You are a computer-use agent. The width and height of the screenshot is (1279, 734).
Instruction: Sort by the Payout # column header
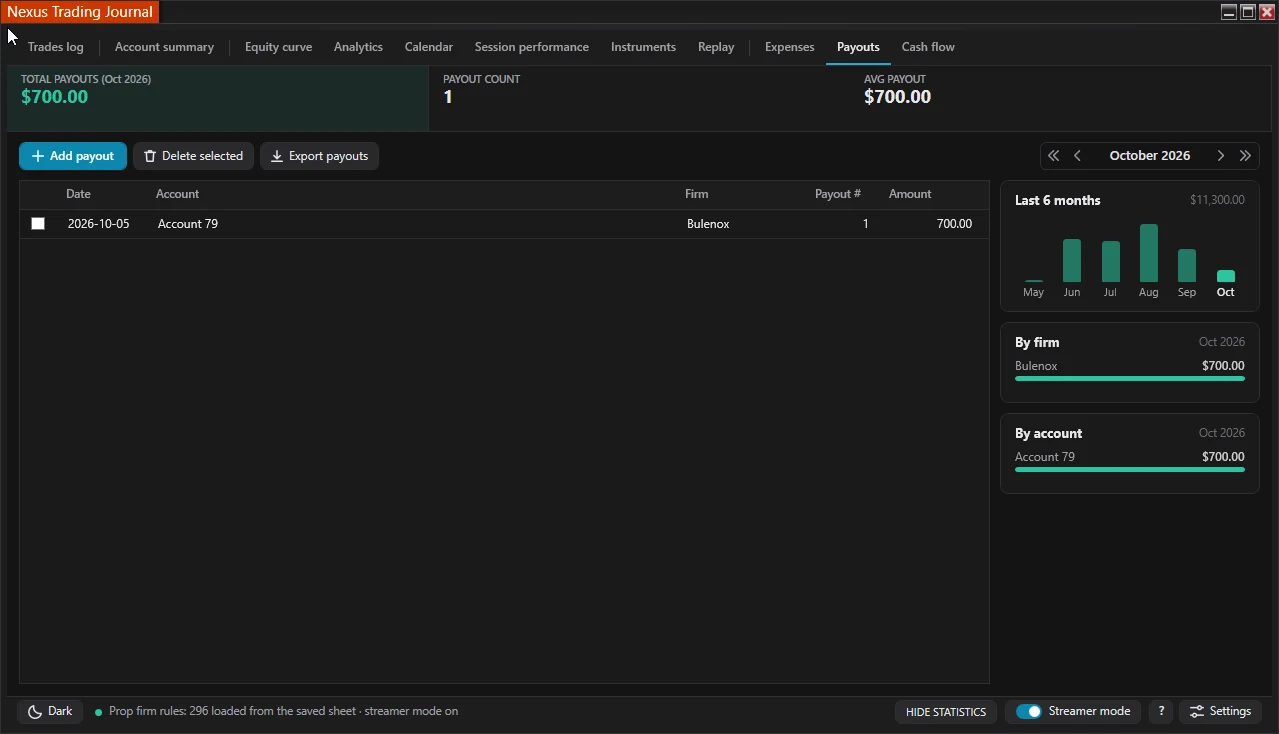pyautogui.click(x=838, y=194)
